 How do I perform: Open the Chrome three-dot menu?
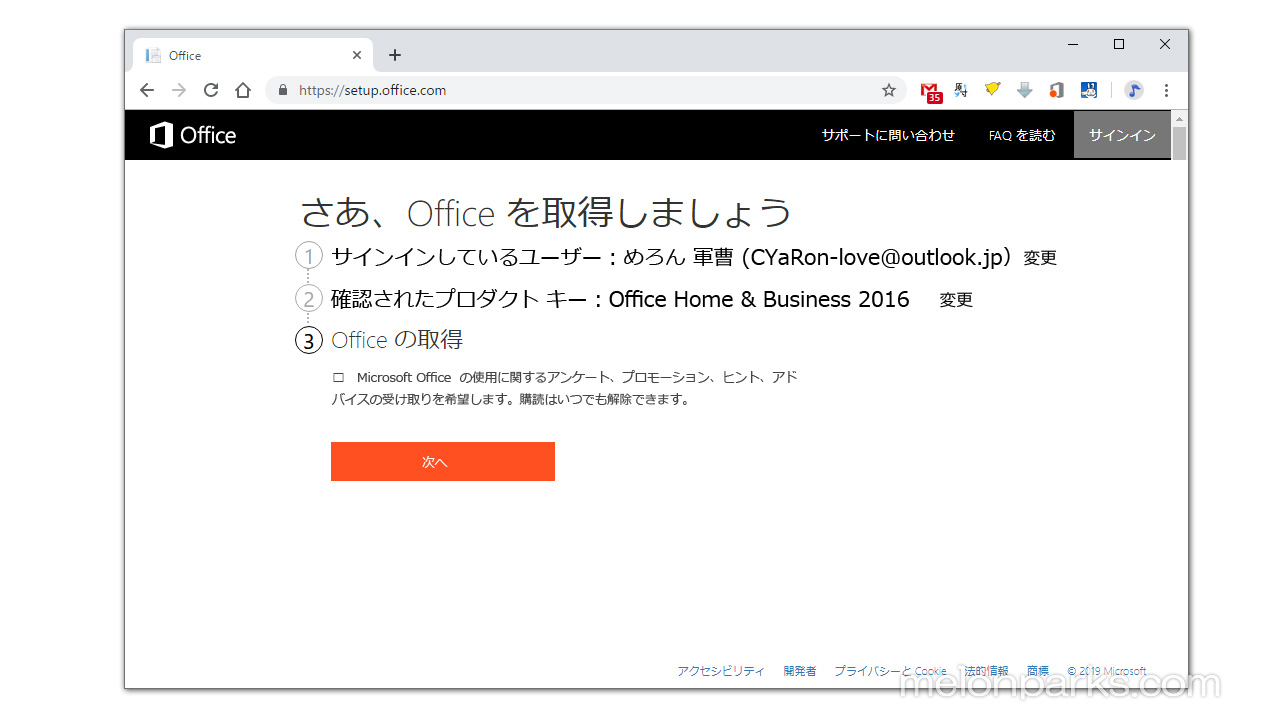pos(1166,90)
